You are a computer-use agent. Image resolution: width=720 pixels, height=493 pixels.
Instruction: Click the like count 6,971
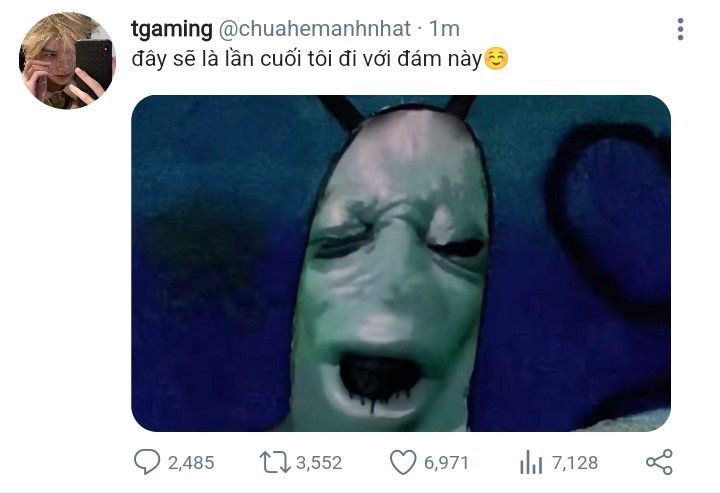point(445,463)
